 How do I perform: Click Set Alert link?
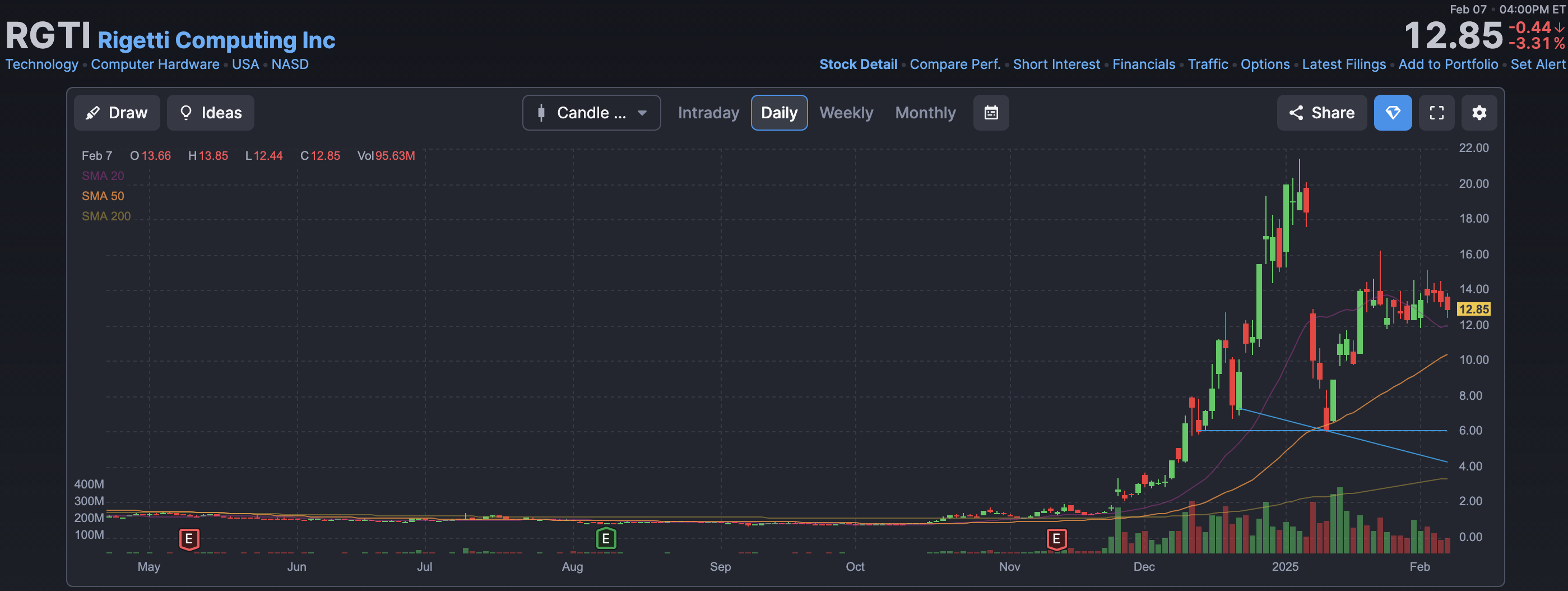1538,64
